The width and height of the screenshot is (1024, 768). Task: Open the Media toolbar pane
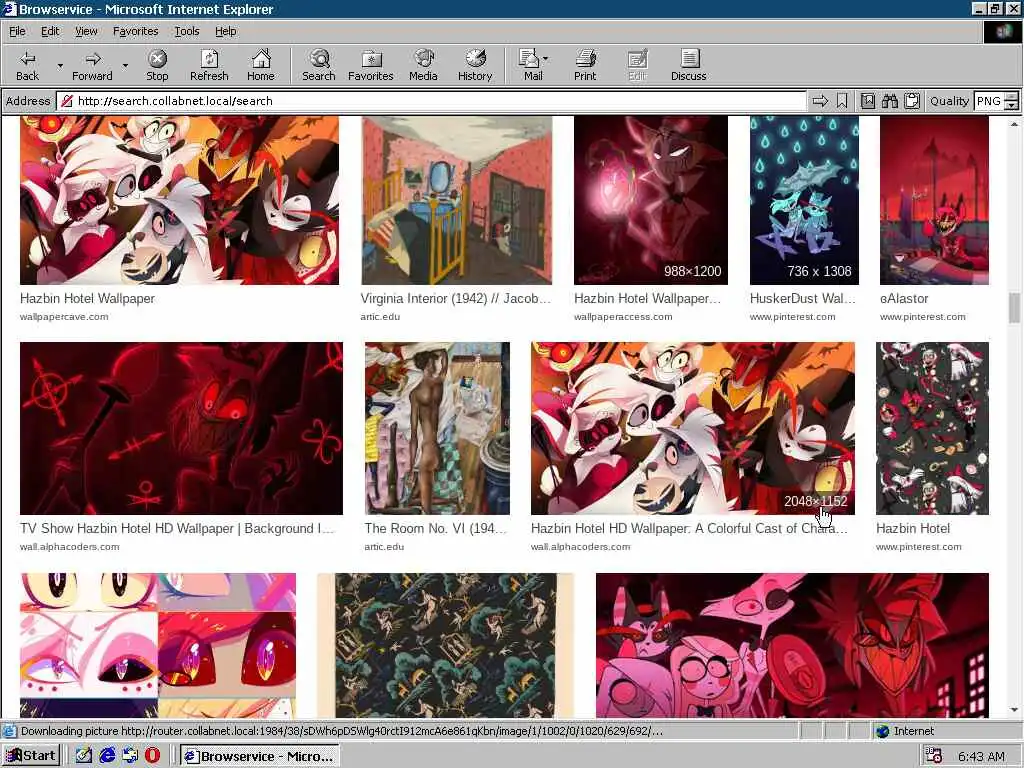pos(423,66)
